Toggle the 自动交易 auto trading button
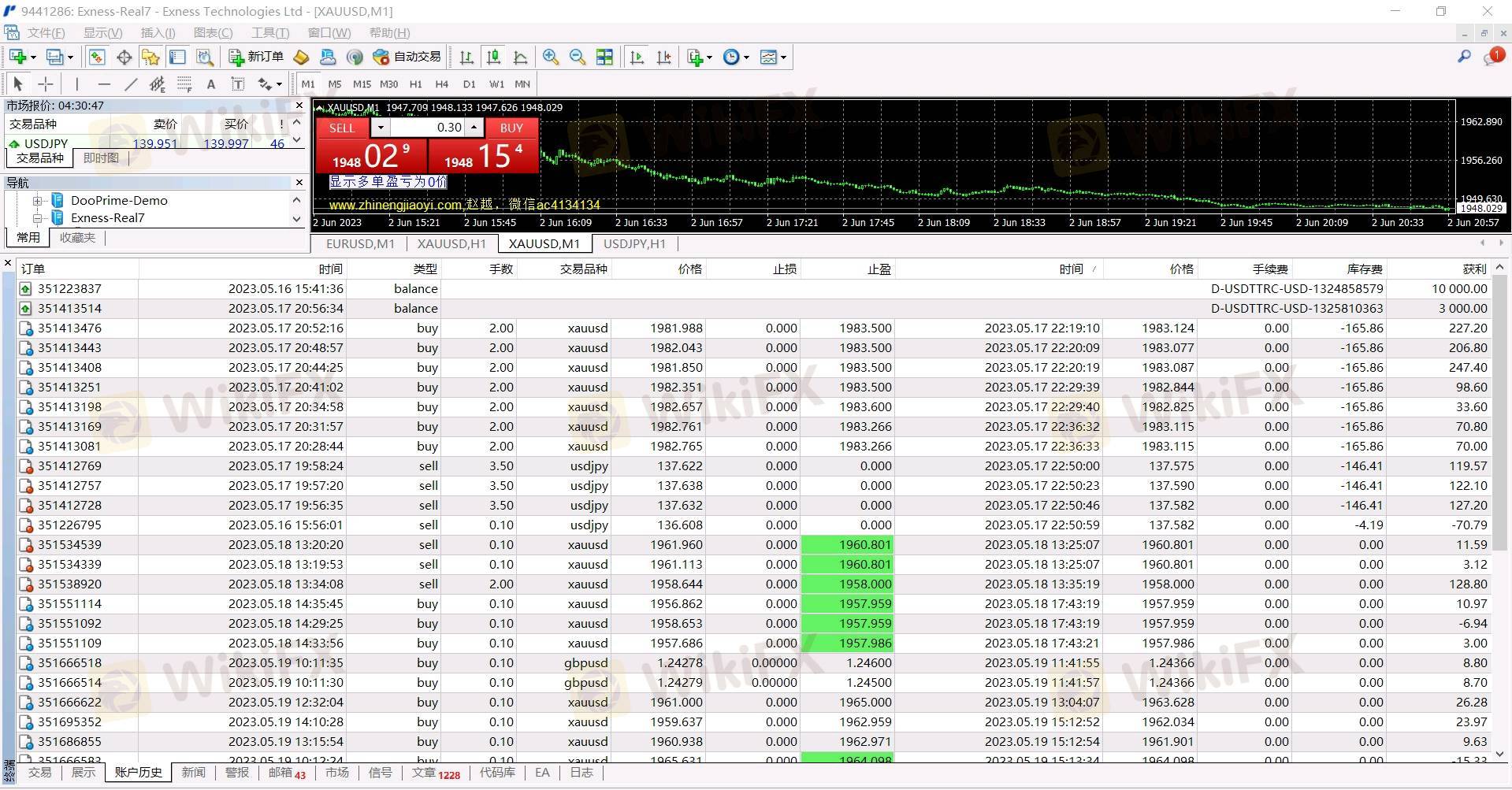 point(407,57)
